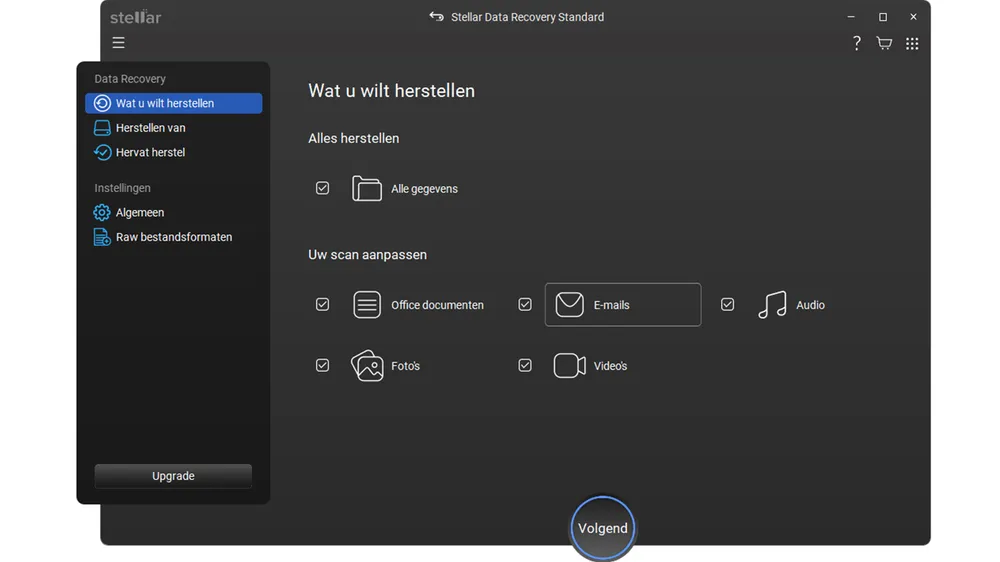Toggle the 'Video's' checkbox

[525, 366]
